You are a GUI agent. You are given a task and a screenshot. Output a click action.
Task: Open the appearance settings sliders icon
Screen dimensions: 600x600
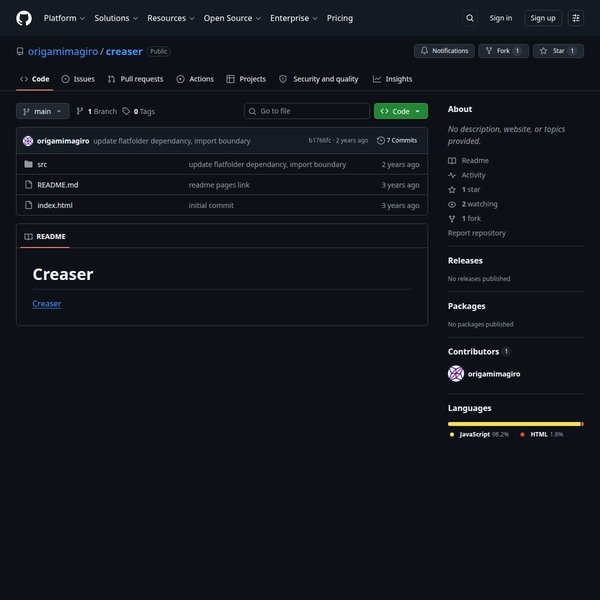576,18
